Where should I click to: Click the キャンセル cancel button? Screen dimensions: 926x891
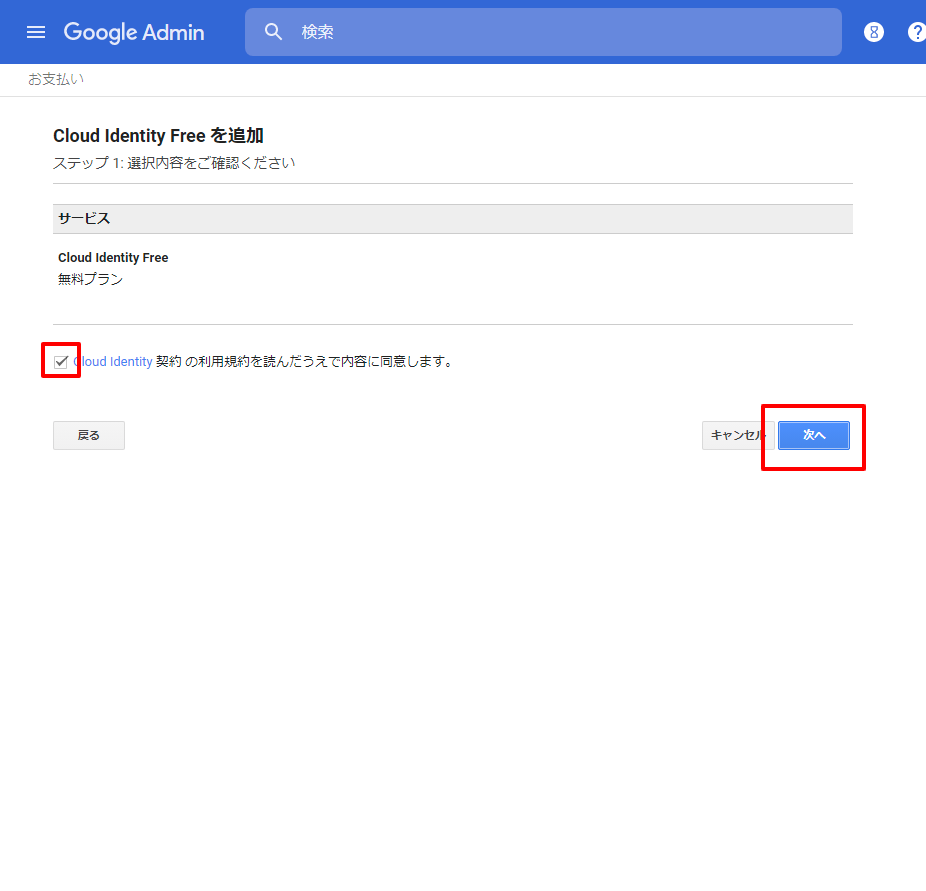pos(738,435)
